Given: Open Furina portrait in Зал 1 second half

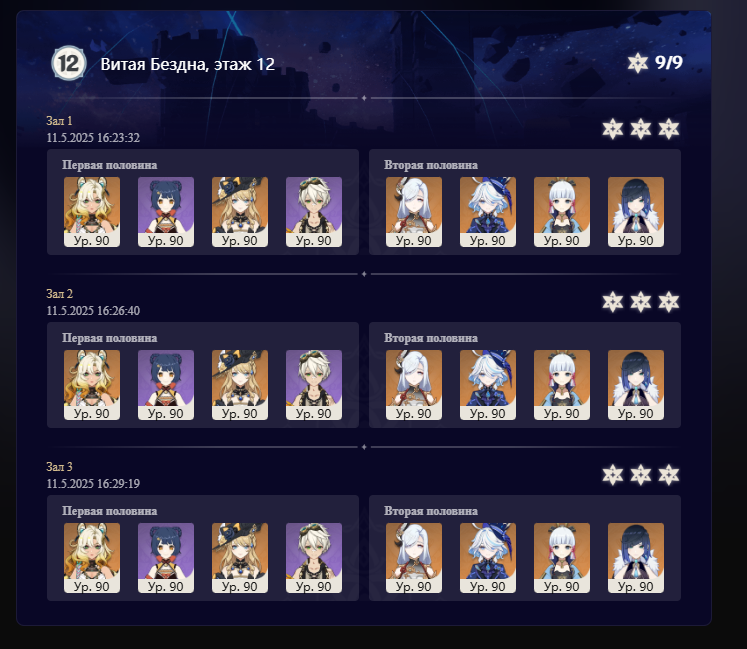Looking at the screenshot, I should (x=488, y=212).
